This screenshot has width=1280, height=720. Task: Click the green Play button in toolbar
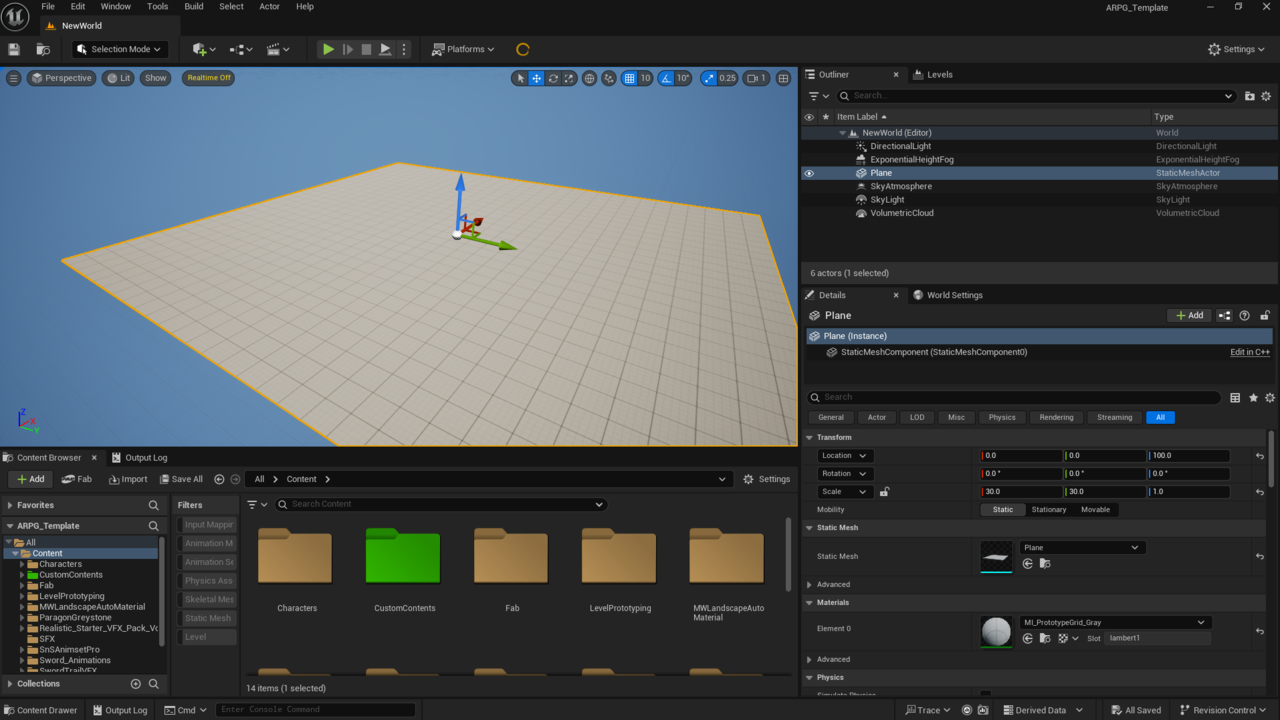tap(328, 49)
